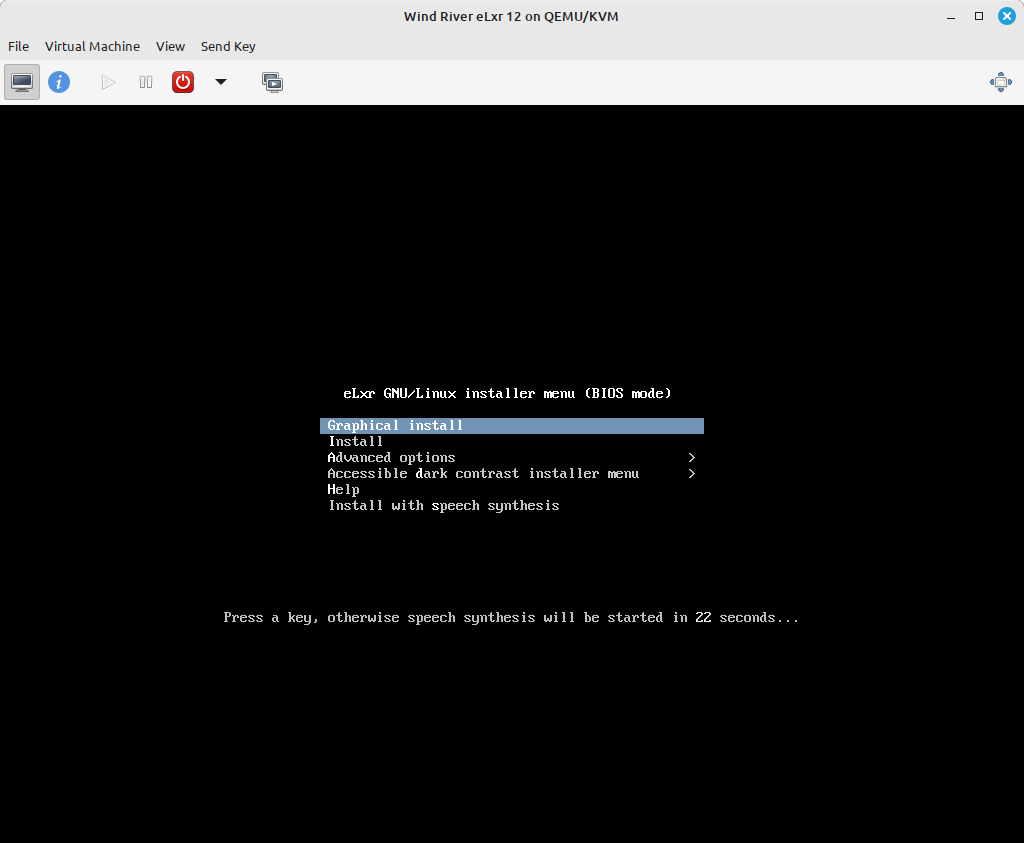Screen dimensions: 1024x843
Task: Open the View menu
Action: click(170, 46)
